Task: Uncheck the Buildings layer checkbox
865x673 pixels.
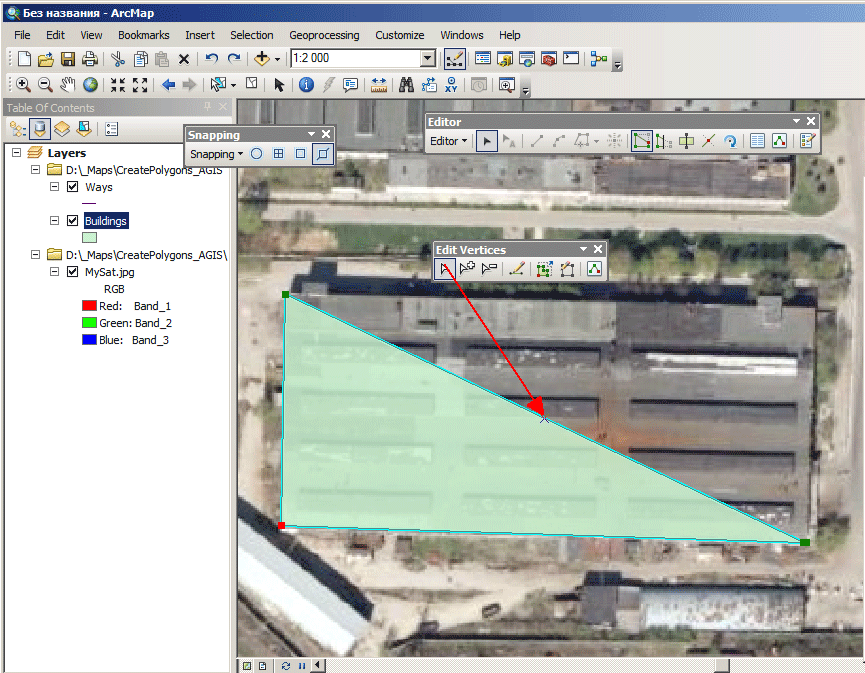Action: click(72, 221)
